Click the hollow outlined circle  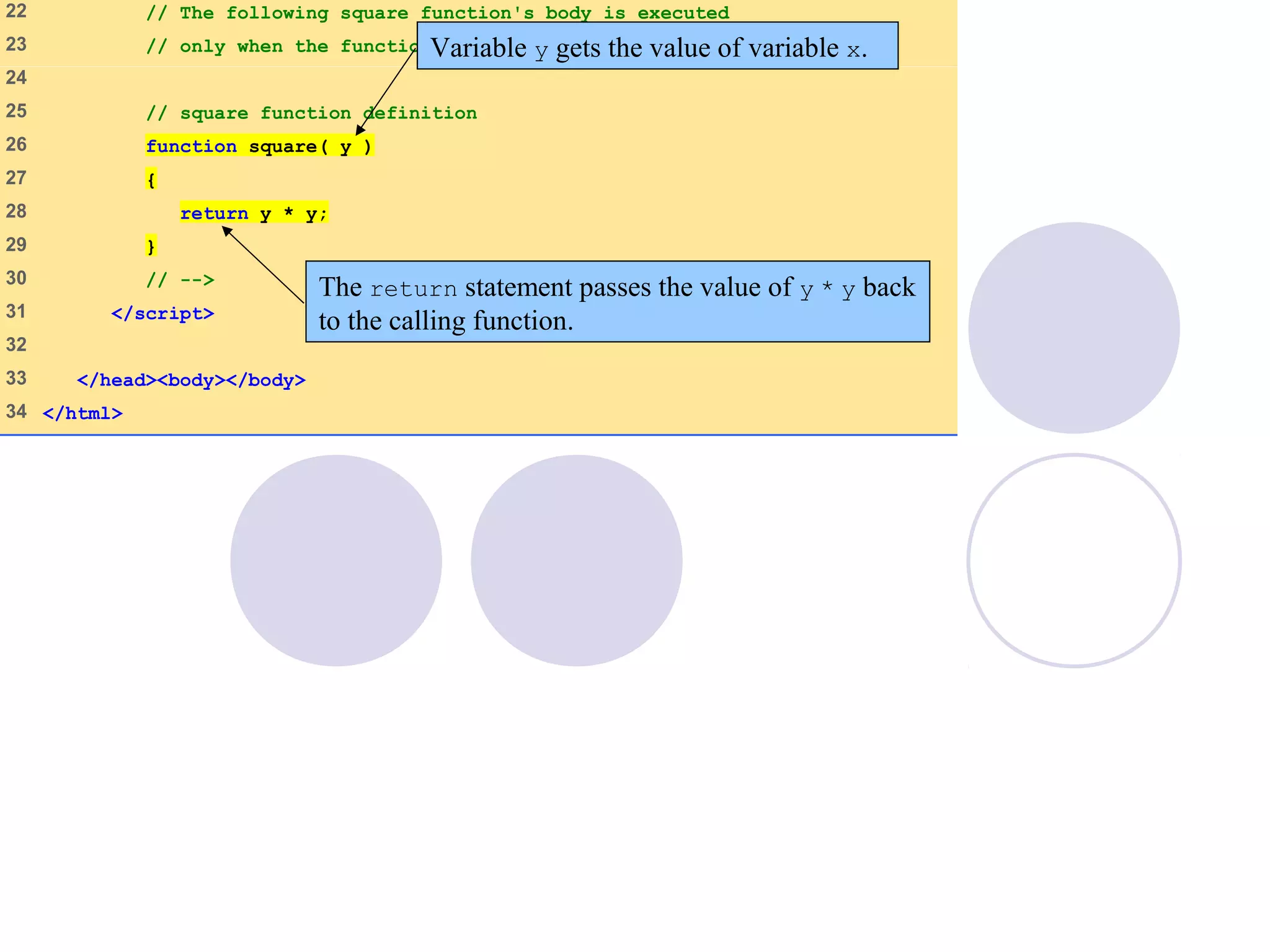pyautogui.click(x=1074, y=561)
